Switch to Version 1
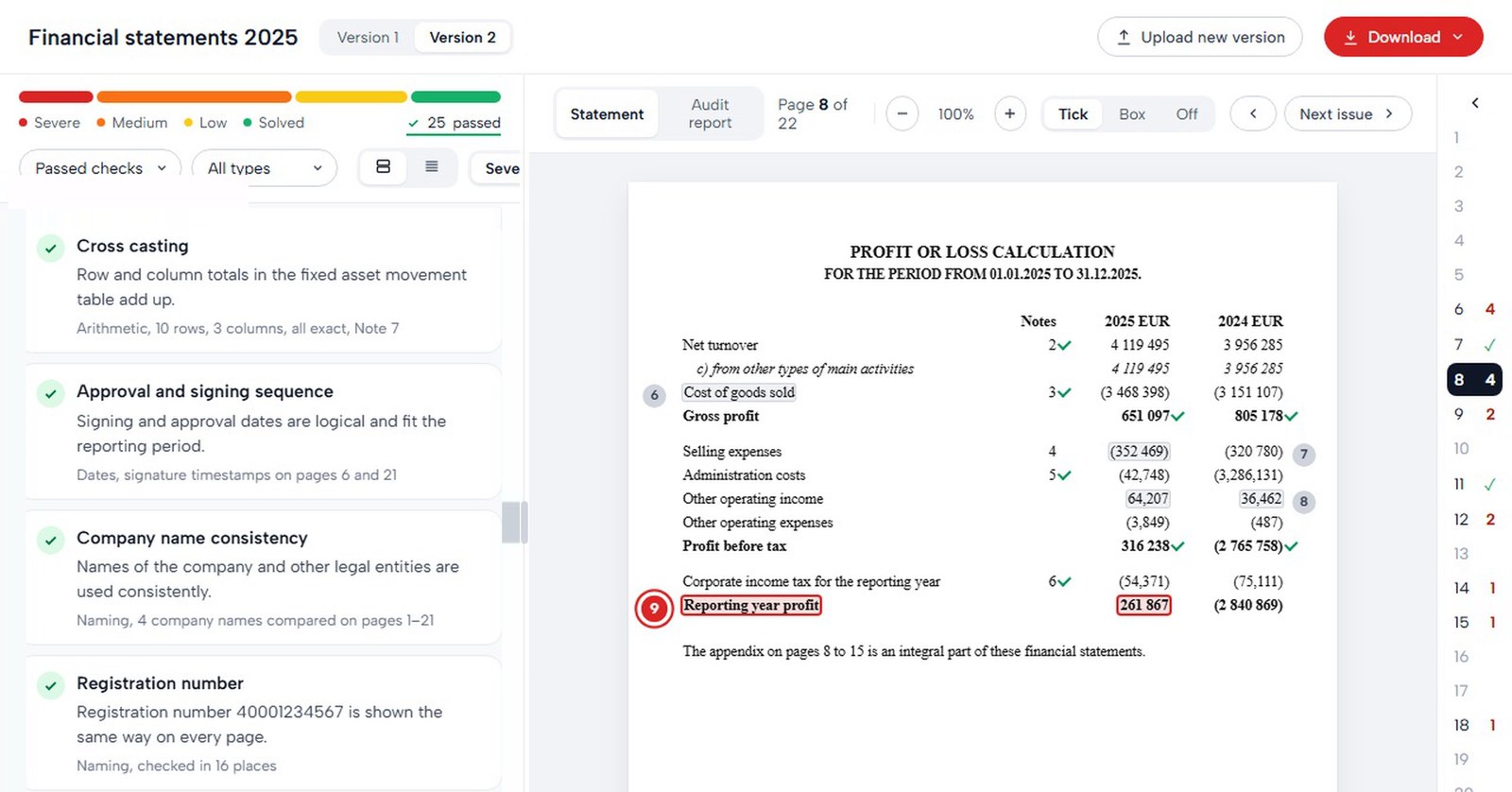The width and height of the screenshot is (1512, 792). 368,38
